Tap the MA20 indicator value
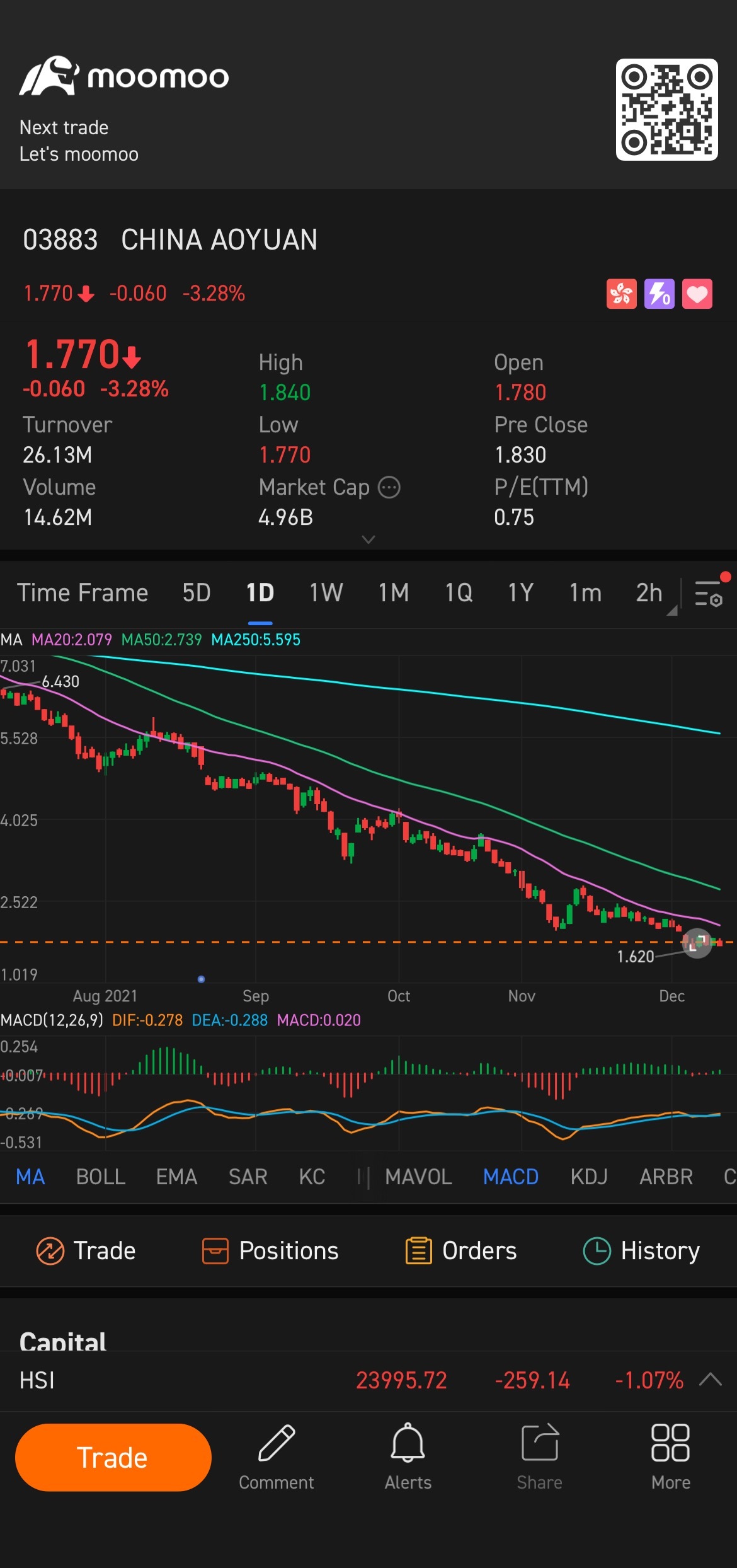The width and height of the screenshot is (737, 1568). [x=72, y=640]
